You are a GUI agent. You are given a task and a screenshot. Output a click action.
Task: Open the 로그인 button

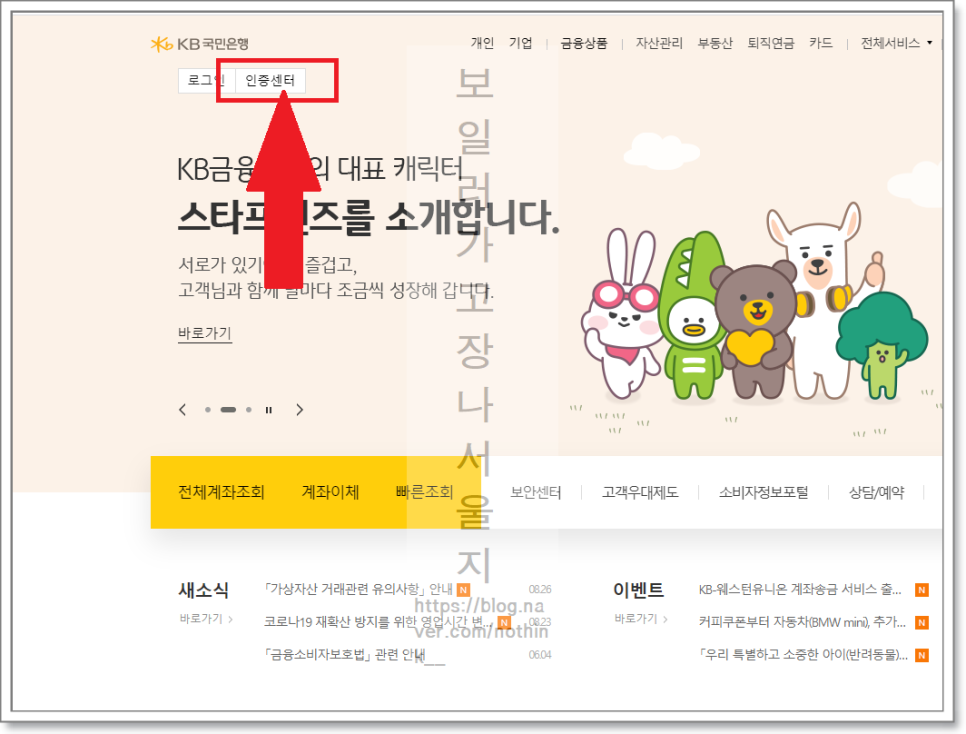click(206, 80)
